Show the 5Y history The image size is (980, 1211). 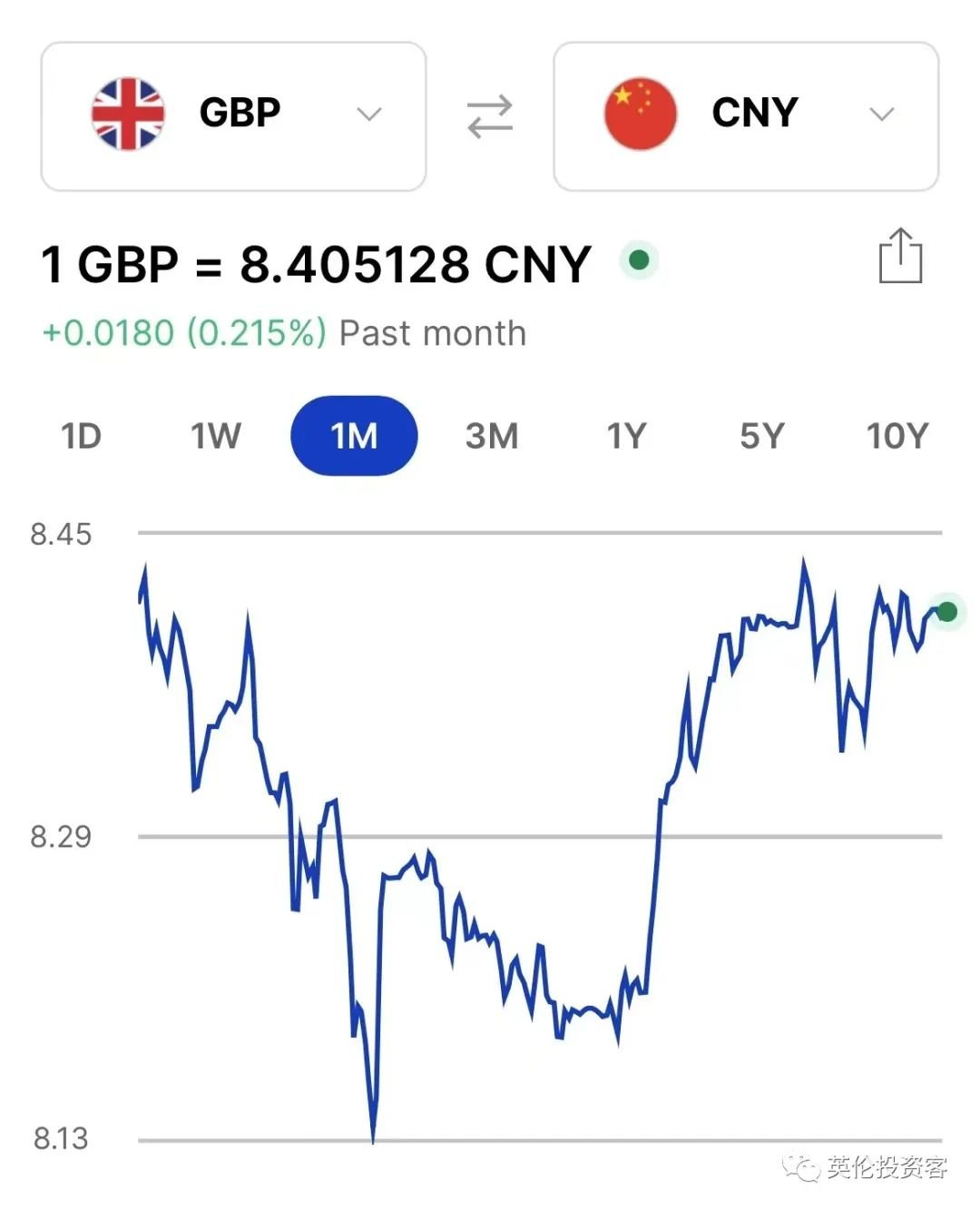(x=761, y=436)
